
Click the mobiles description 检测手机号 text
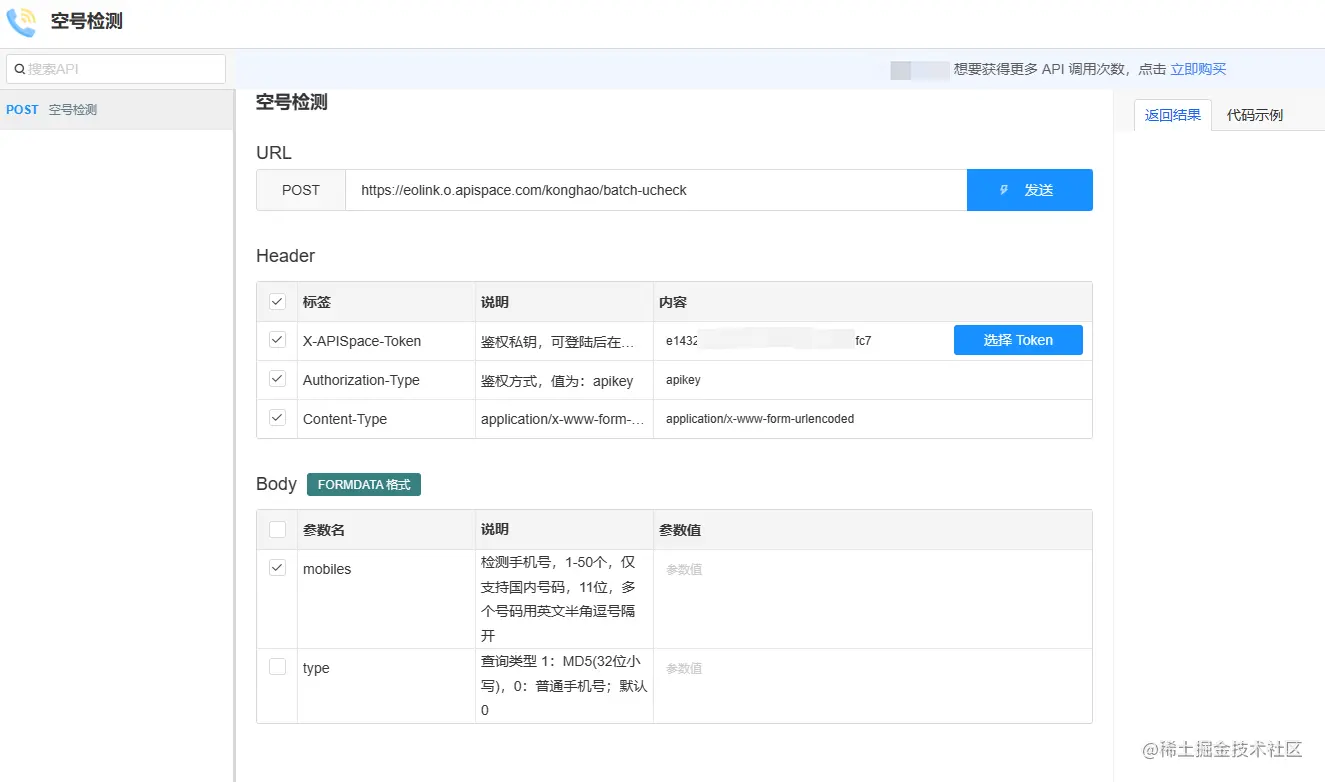(558, 599)
